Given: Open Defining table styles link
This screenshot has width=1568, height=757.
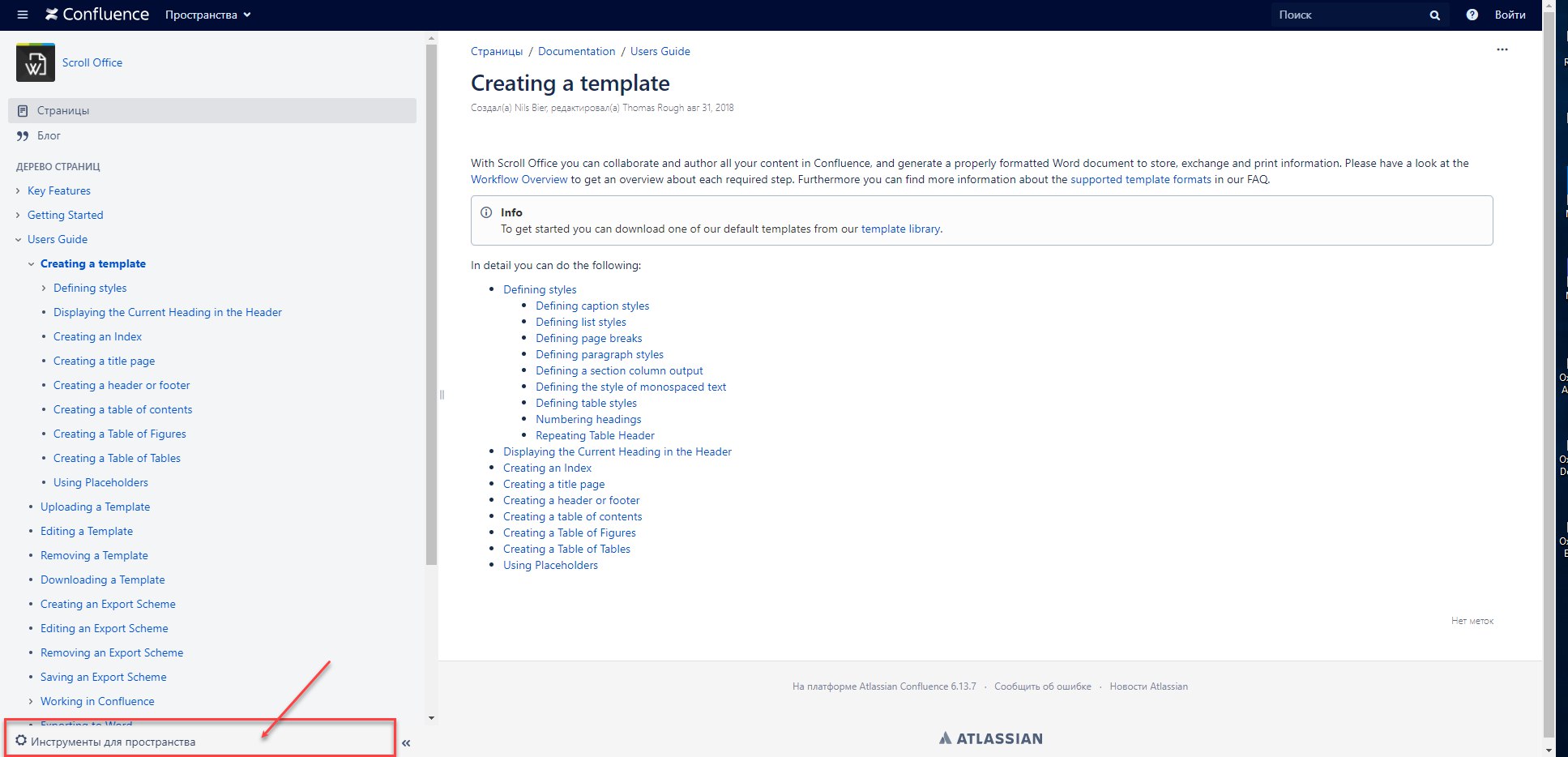Looking at the screenshot, I should 587,403.
